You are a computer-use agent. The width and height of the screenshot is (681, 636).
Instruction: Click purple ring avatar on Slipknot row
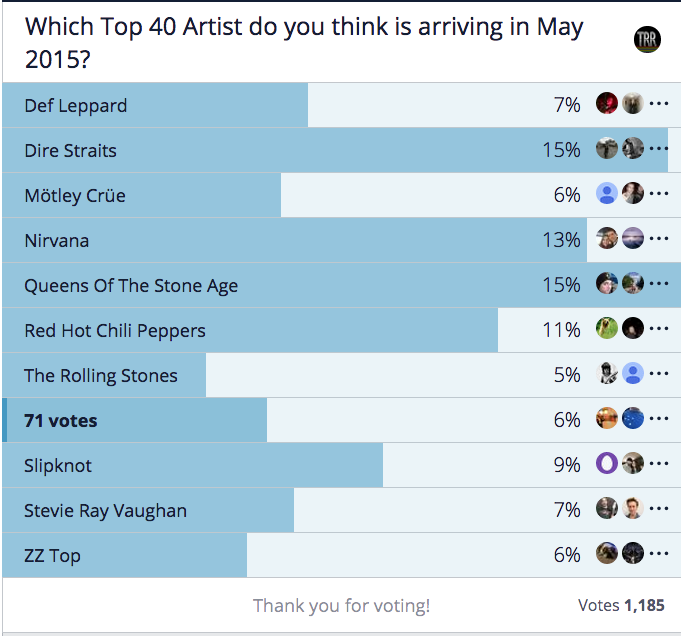[x=607, y=463]
